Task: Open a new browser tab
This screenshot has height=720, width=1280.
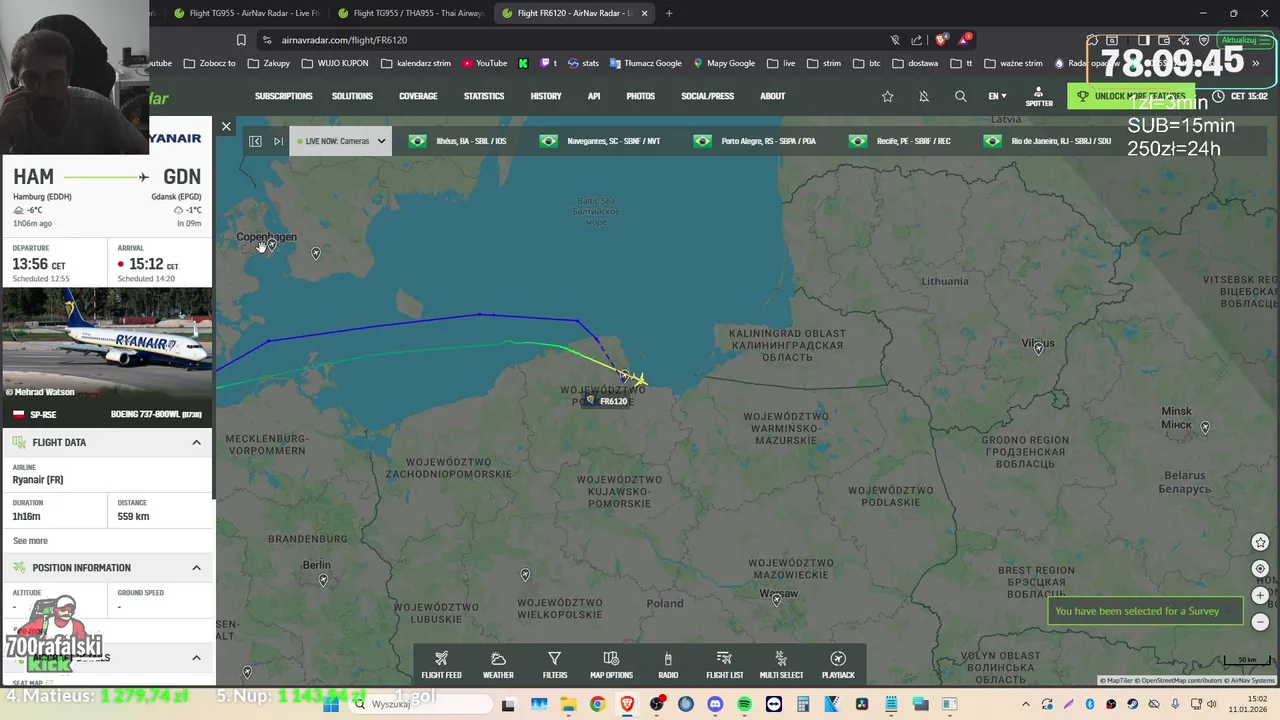Action: pos(669,13)
